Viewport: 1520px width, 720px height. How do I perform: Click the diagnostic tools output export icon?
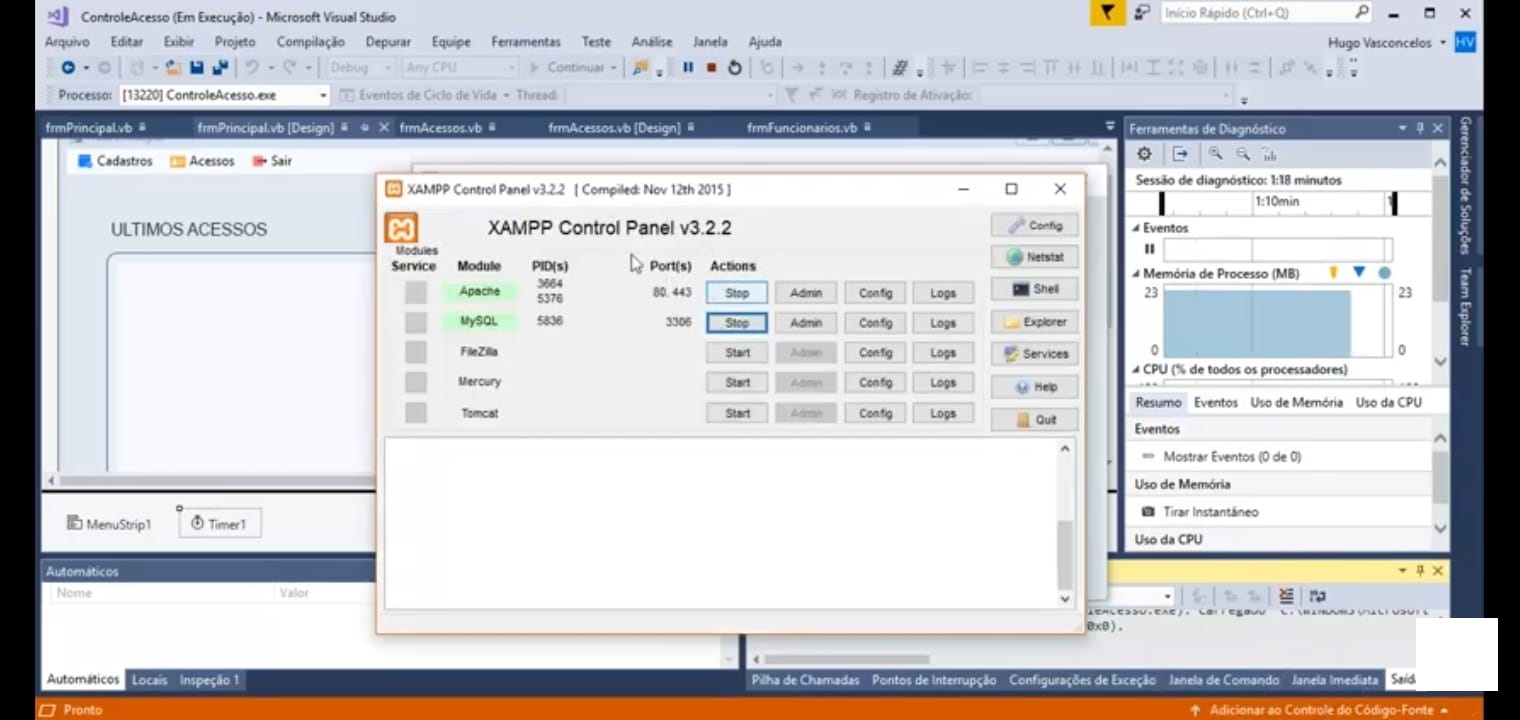pos(1180,154)
